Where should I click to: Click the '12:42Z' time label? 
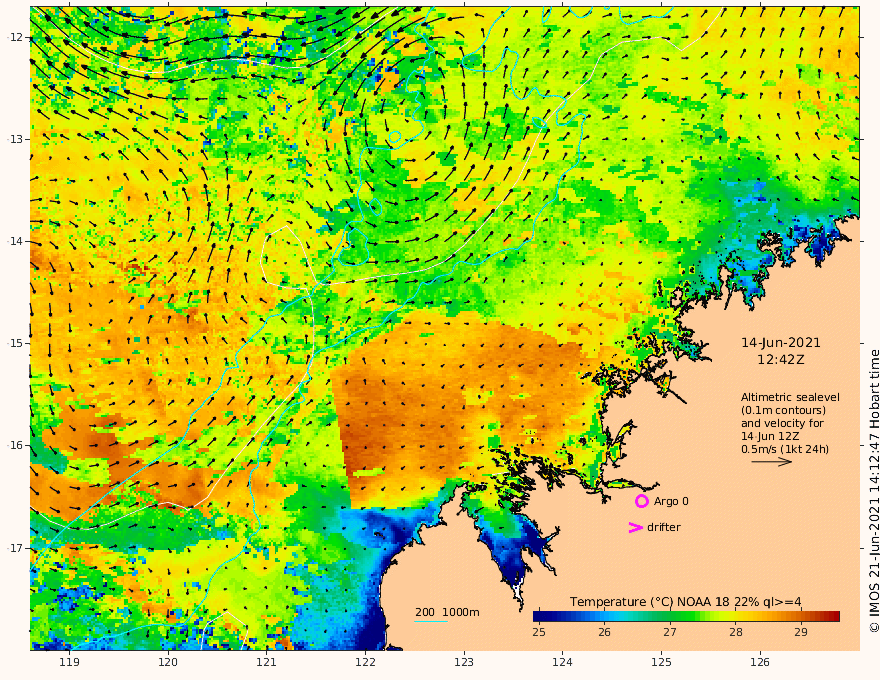(781, 360)
